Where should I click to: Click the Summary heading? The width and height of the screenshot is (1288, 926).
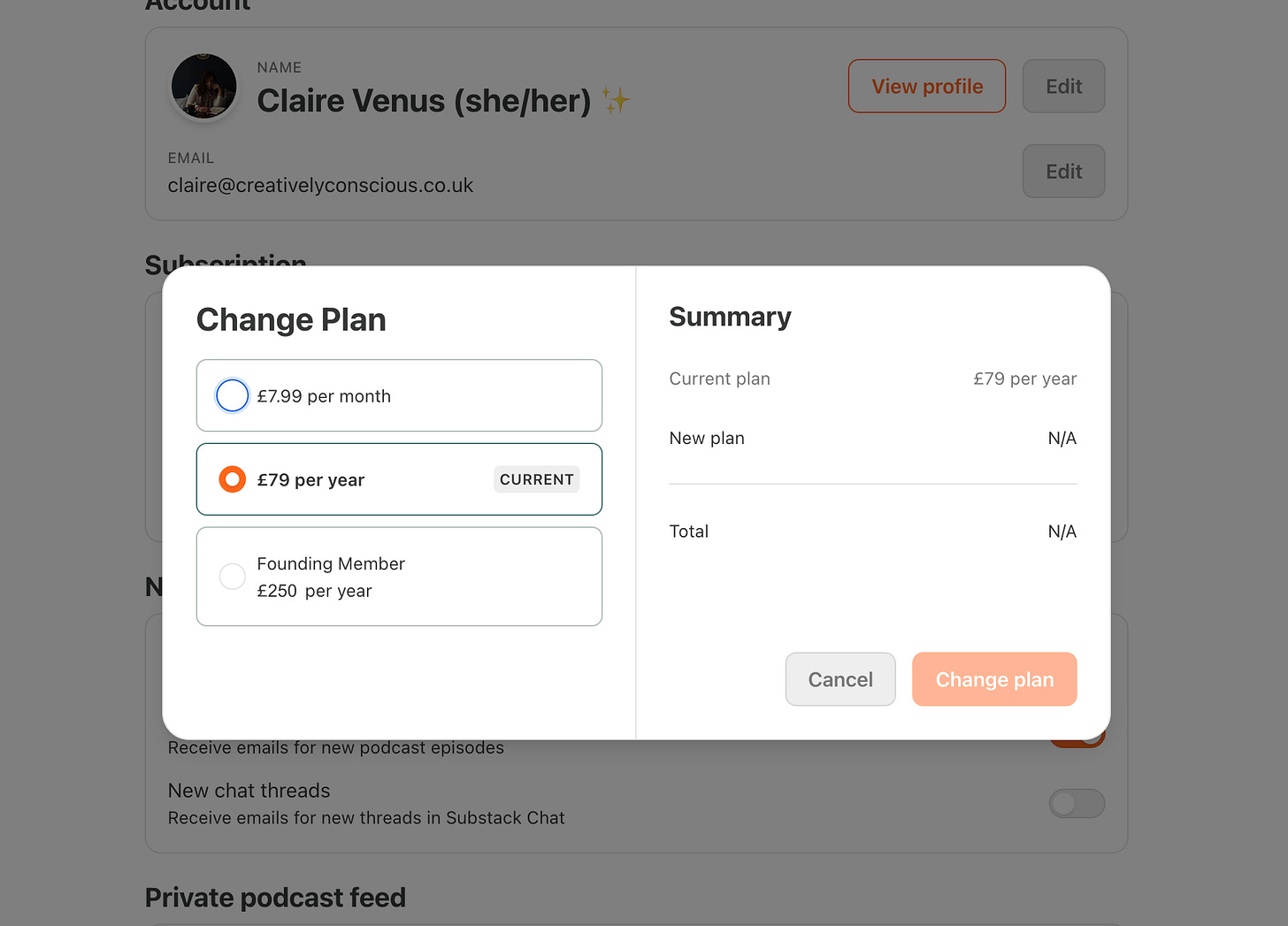[x=730, y=317]
